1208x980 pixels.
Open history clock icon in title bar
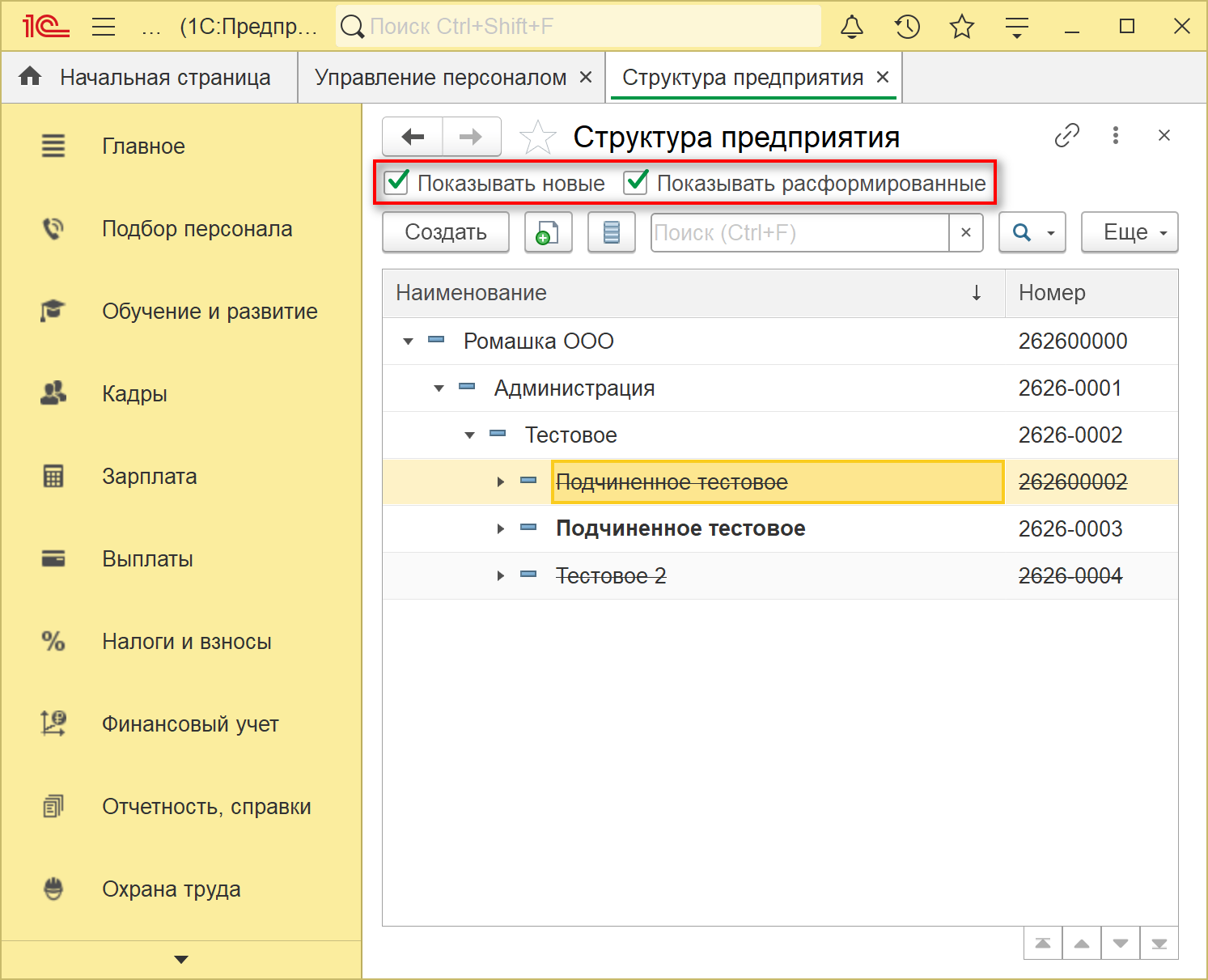pyautogui.click(x=907, y=27)
